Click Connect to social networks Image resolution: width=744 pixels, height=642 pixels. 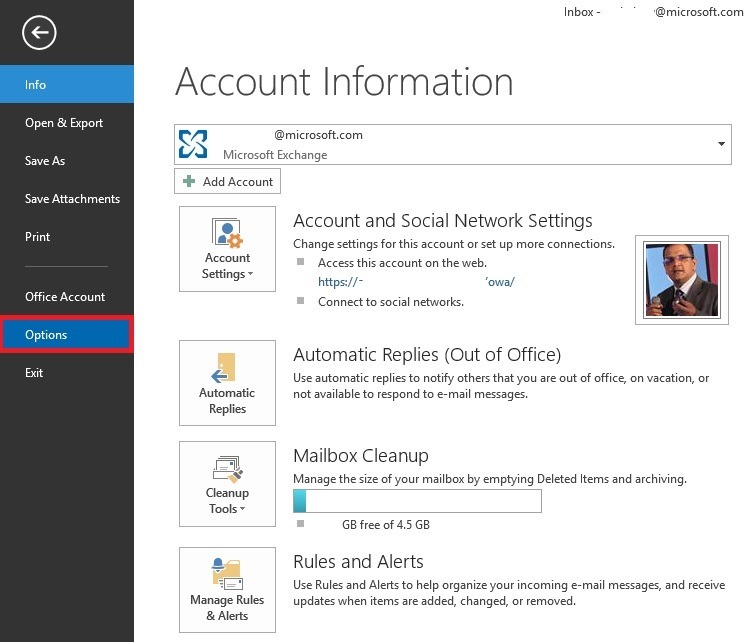click(391, 302)
